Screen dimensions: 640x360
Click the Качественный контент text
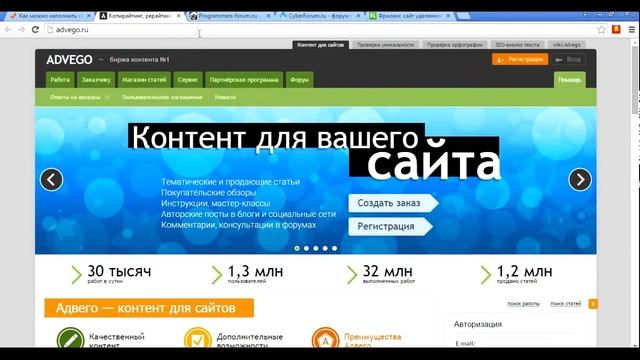point(117,341)
